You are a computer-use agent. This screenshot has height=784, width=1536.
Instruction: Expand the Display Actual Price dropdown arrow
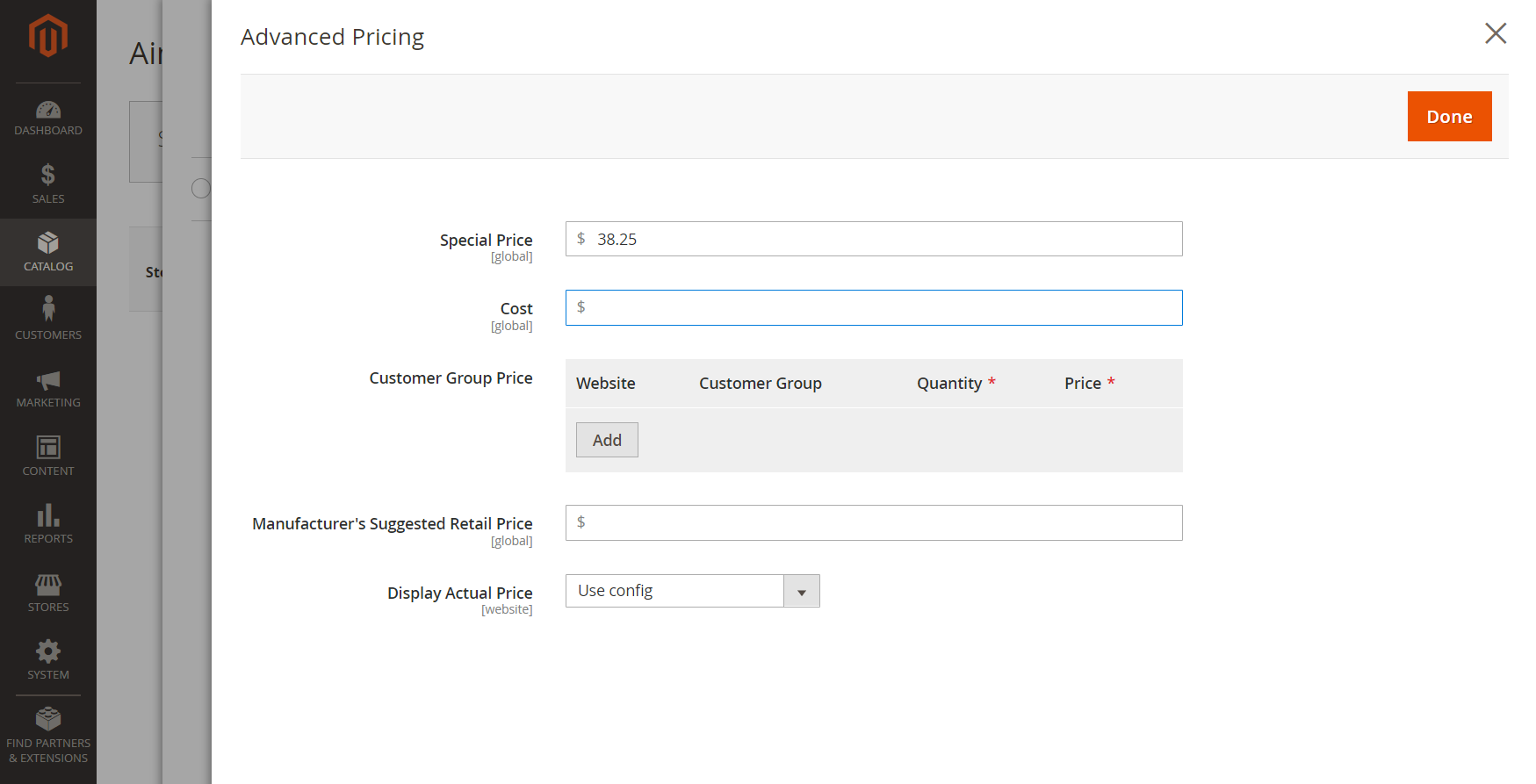(x=802, y=592)
